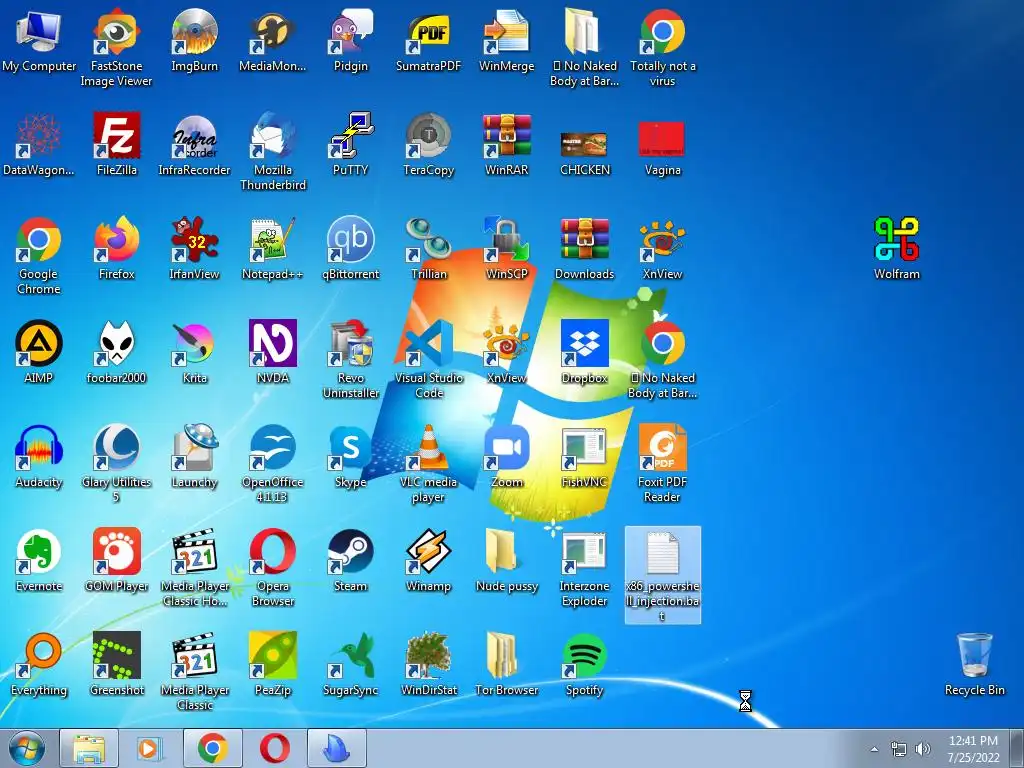
Task: Select the qBittorrent shortcut
Action: pos(351,248)
